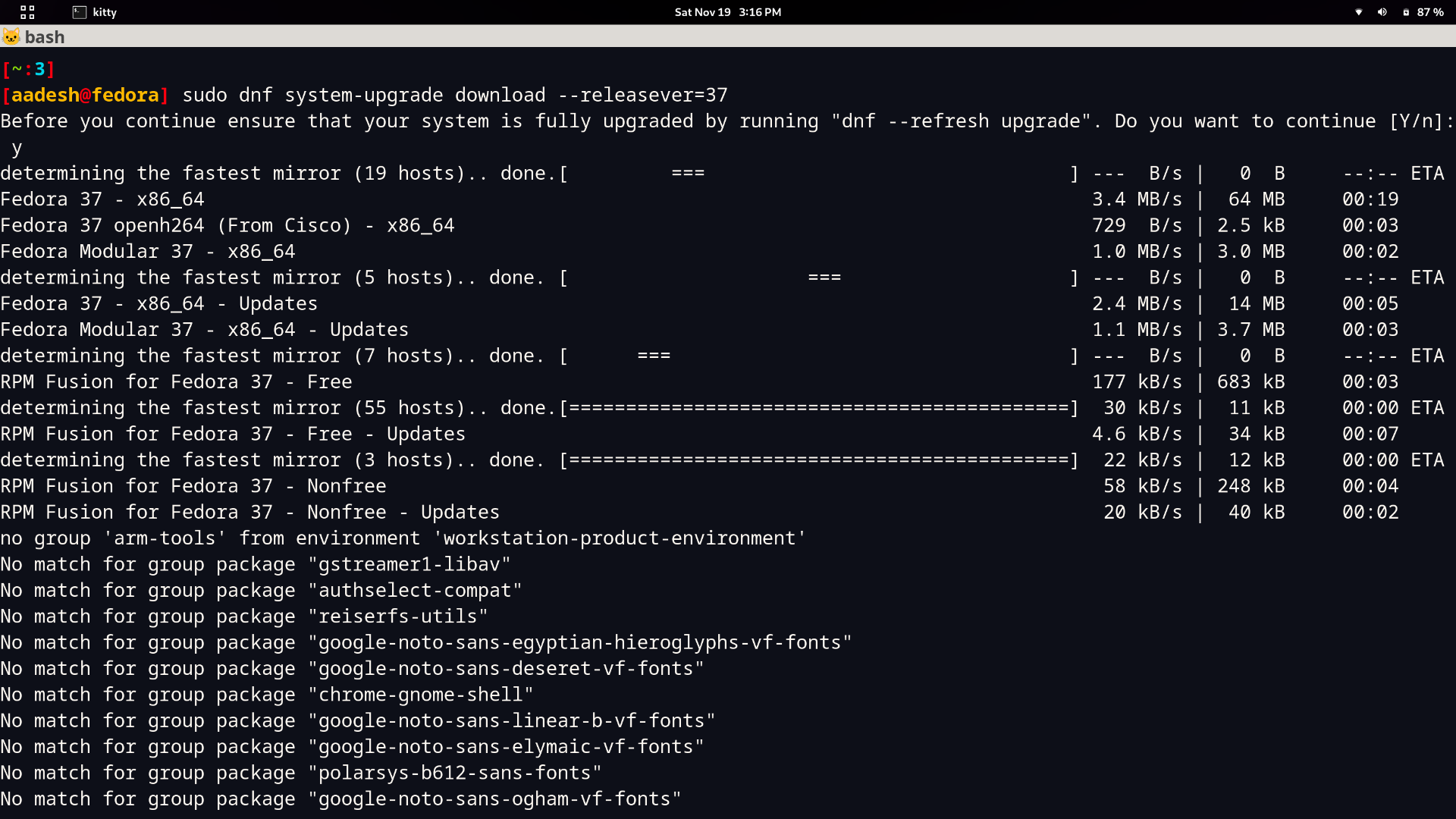Click the volume speaker icon
Screen dimensions: 1456x819
point(1382,12)
